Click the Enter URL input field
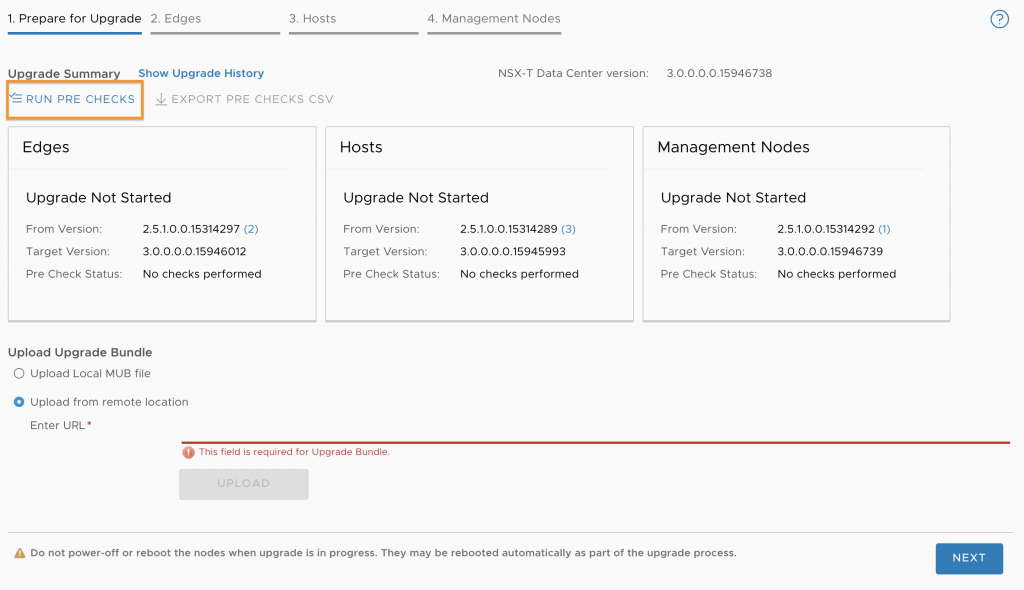 coord(596,431)
